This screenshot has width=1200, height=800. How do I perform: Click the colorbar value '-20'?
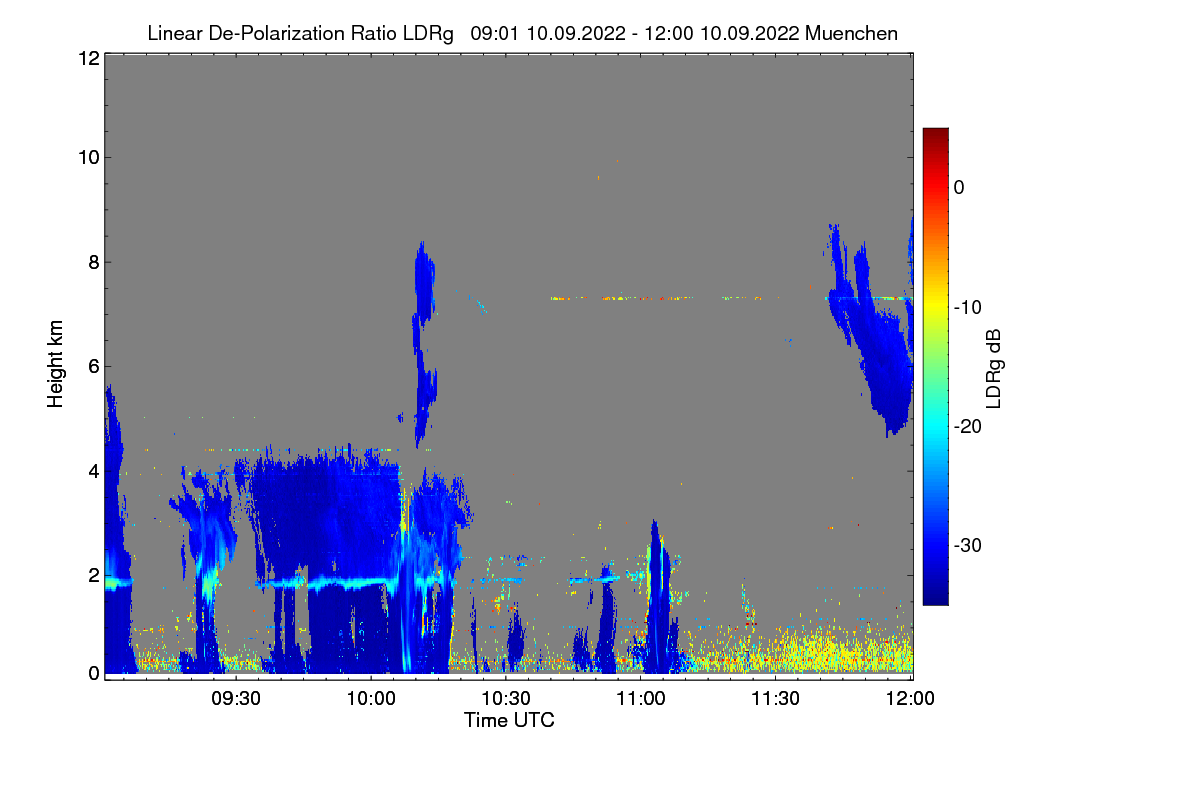pos(966,426)
